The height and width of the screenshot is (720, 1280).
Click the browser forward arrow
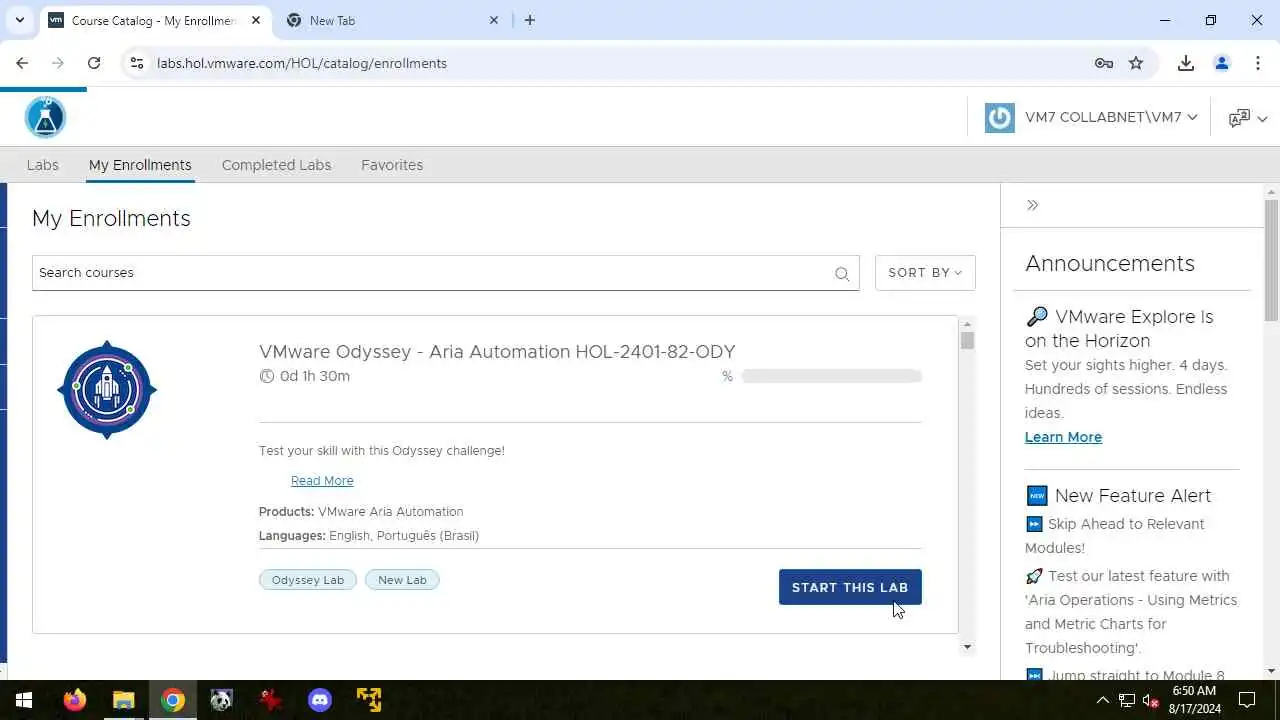click(58, 63)
